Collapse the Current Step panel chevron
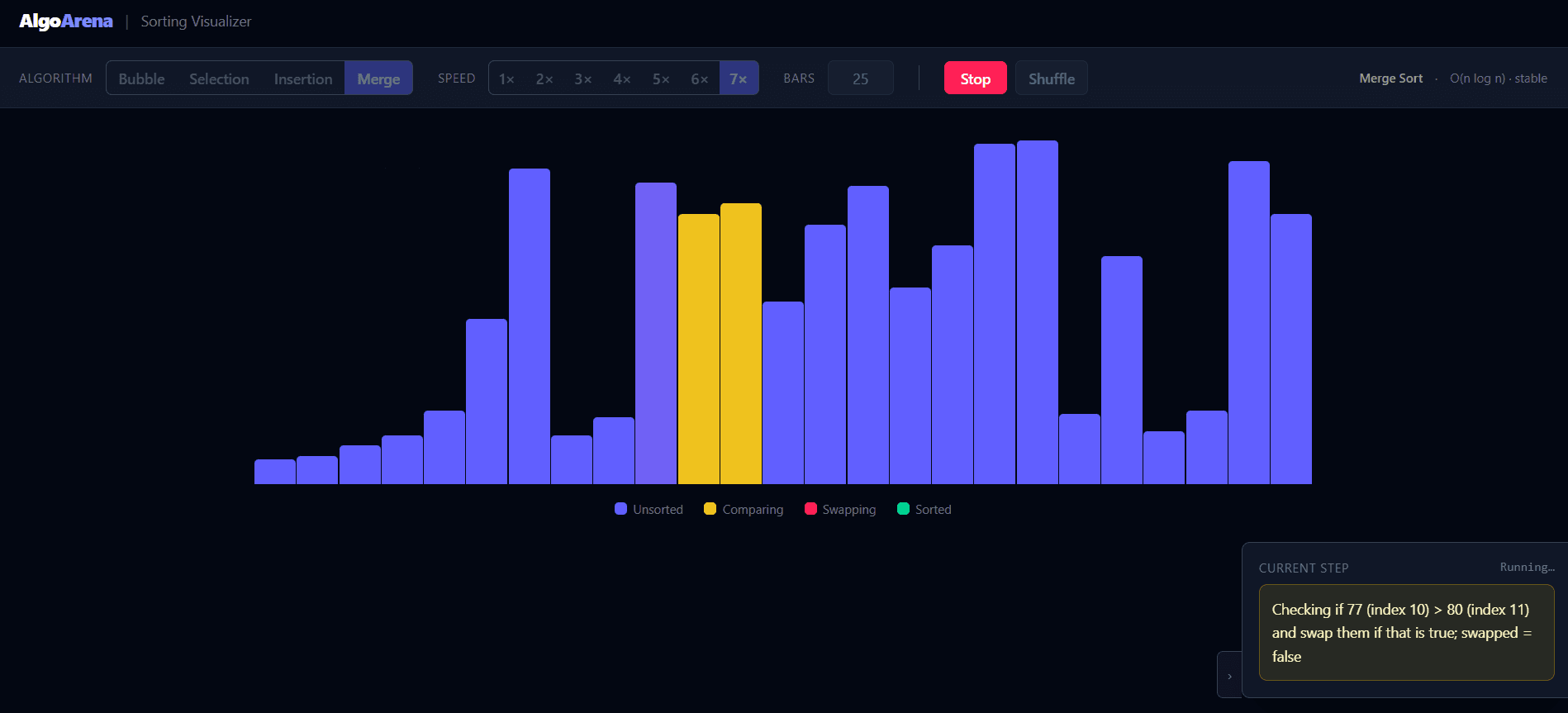Screen dimensions: 1568x713 pos(1229,676)
